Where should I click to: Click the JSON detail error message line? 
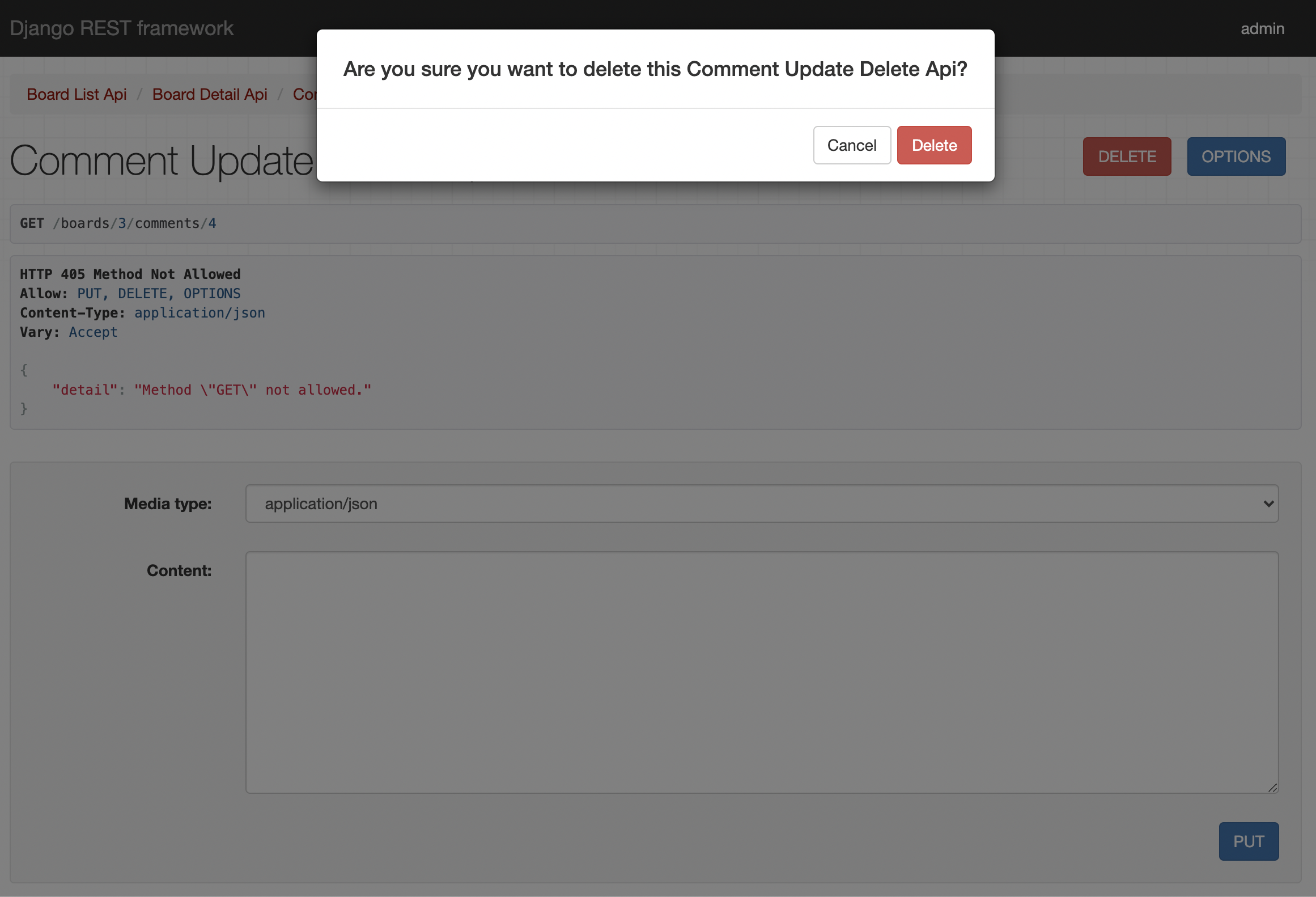211,390
